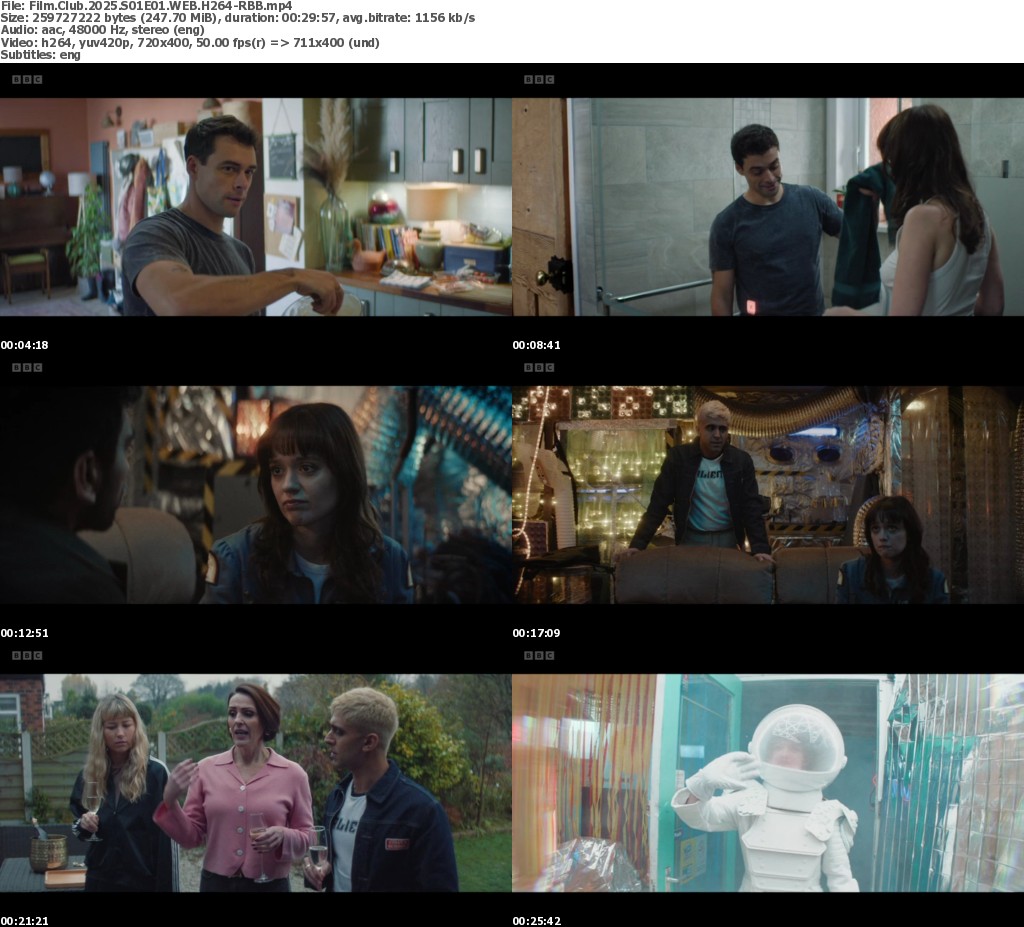Select the white astronaut suit thumbnail

pyautogui.click(x=768, y=782)
